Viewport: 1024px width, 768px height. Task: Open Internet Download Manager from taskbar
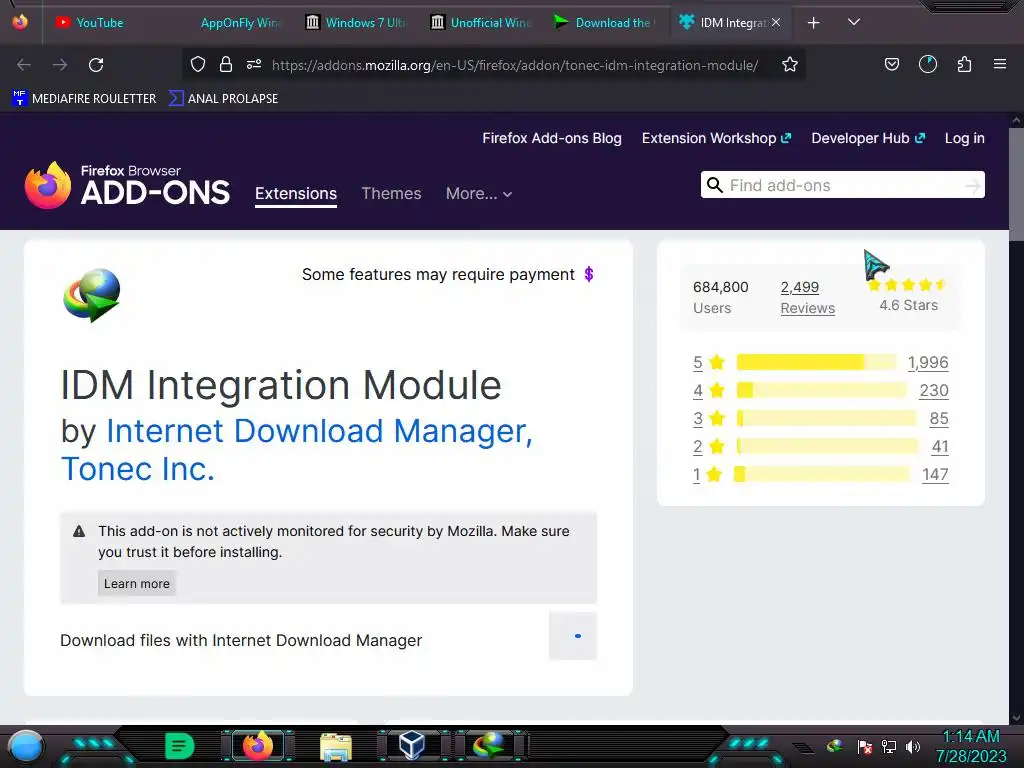click(488, 745)
